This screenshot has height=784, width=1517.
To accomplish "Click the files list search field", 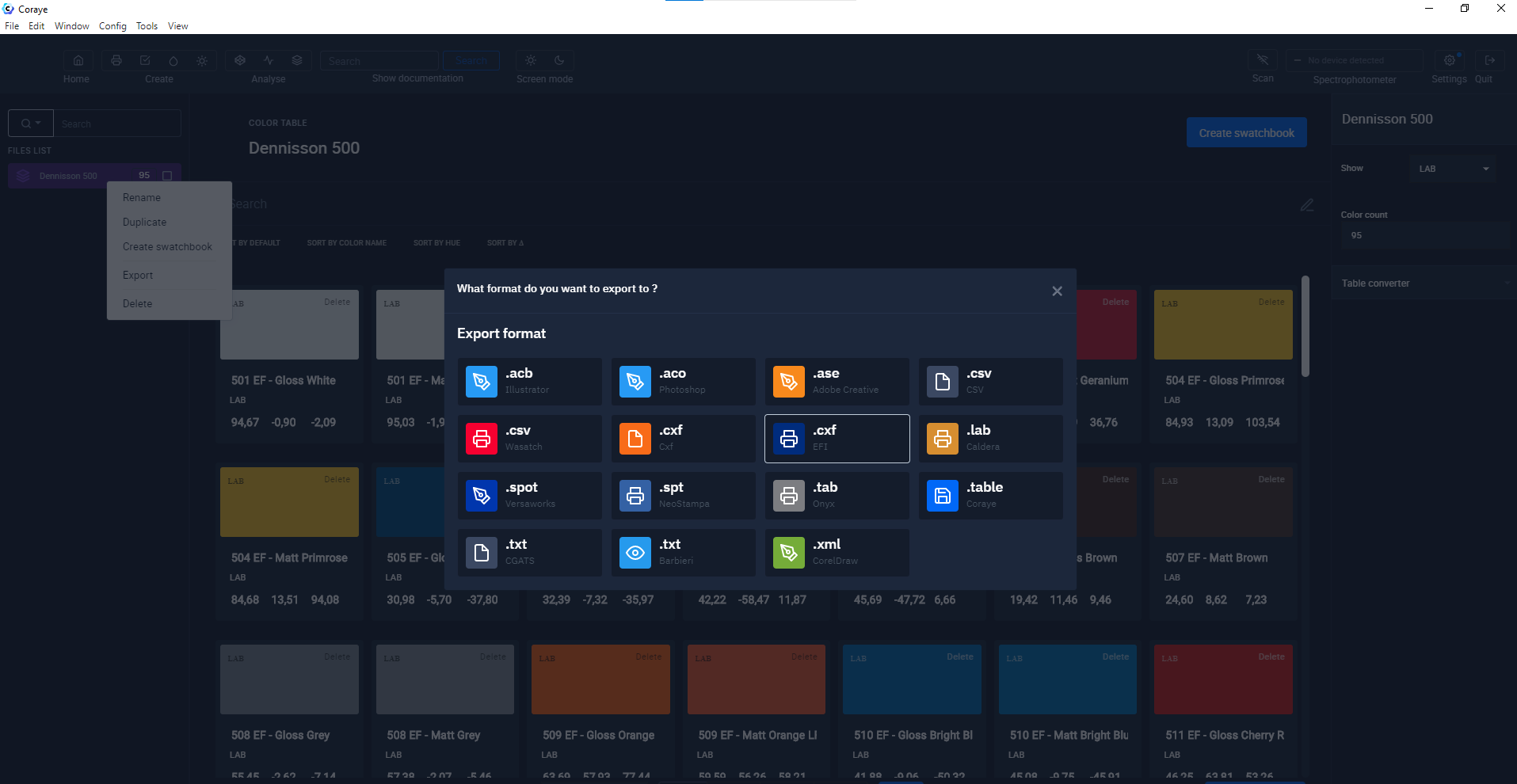I will point(117,124).
